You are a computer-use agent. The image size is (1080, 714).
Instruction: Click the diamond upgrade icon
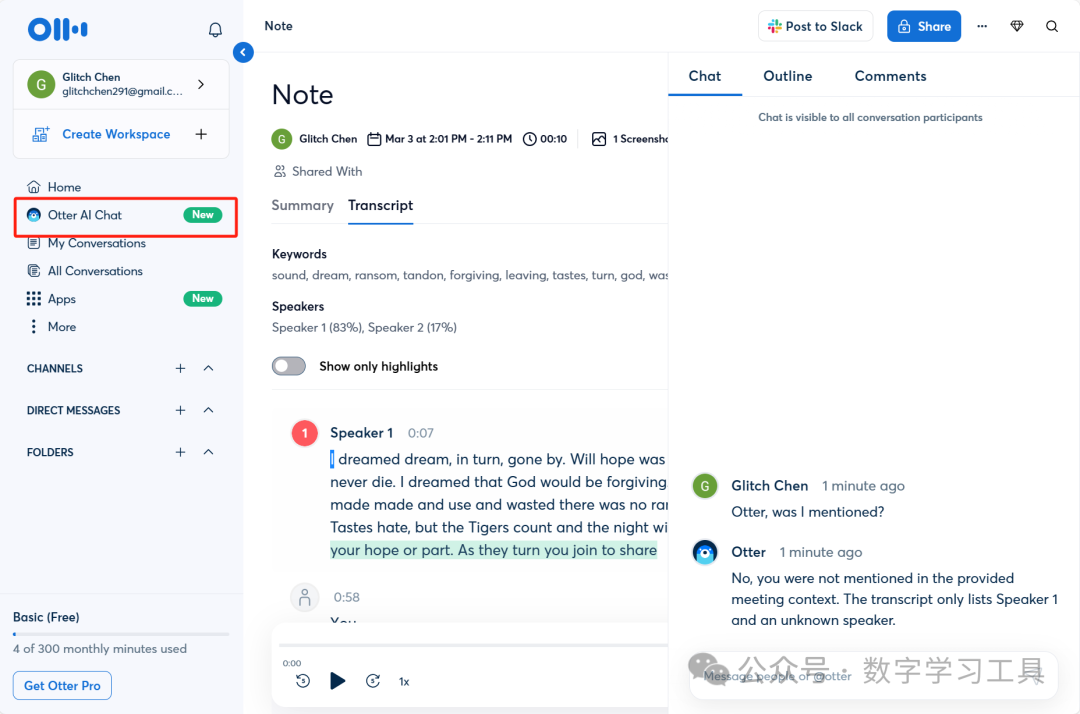(x=1017, y=26)
